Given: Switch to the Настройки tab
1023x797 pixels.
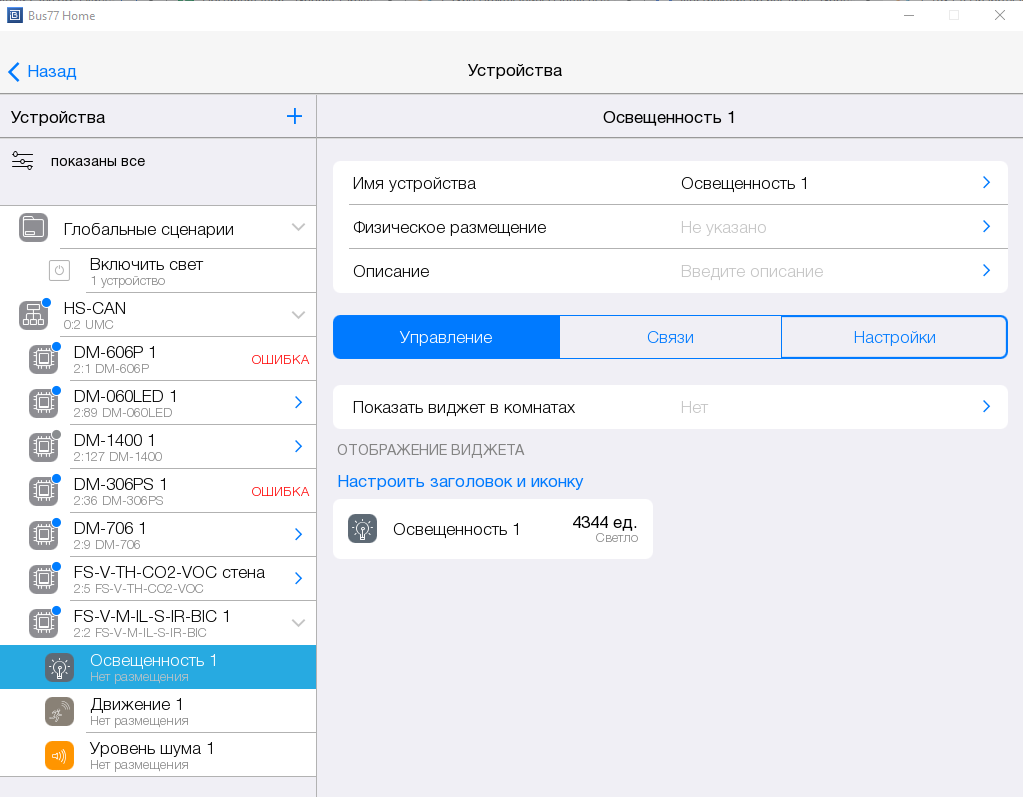Looking at the screenshot, I should (x=894, y=337).
